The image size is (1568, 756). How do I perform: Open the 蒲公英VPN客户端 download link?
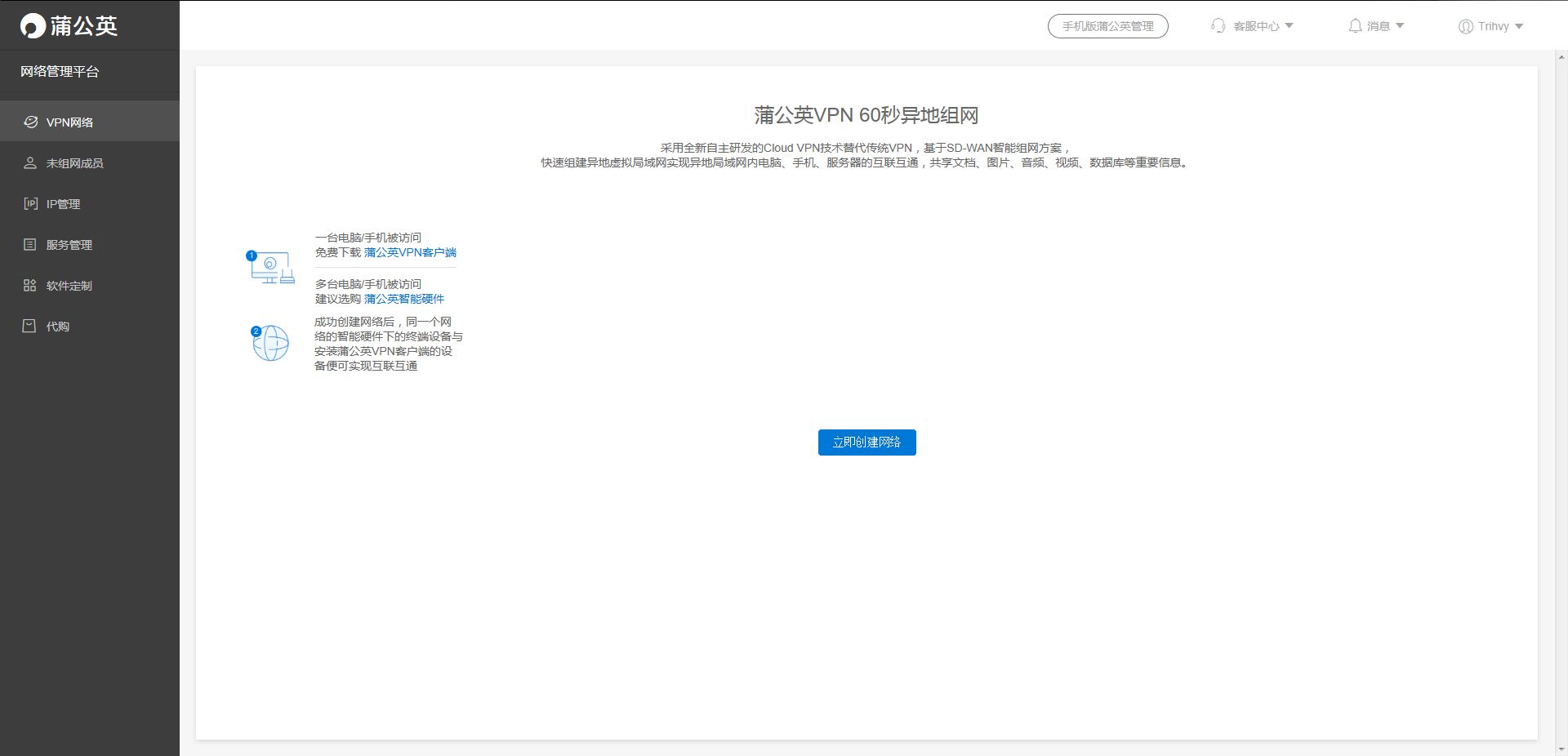410,252
